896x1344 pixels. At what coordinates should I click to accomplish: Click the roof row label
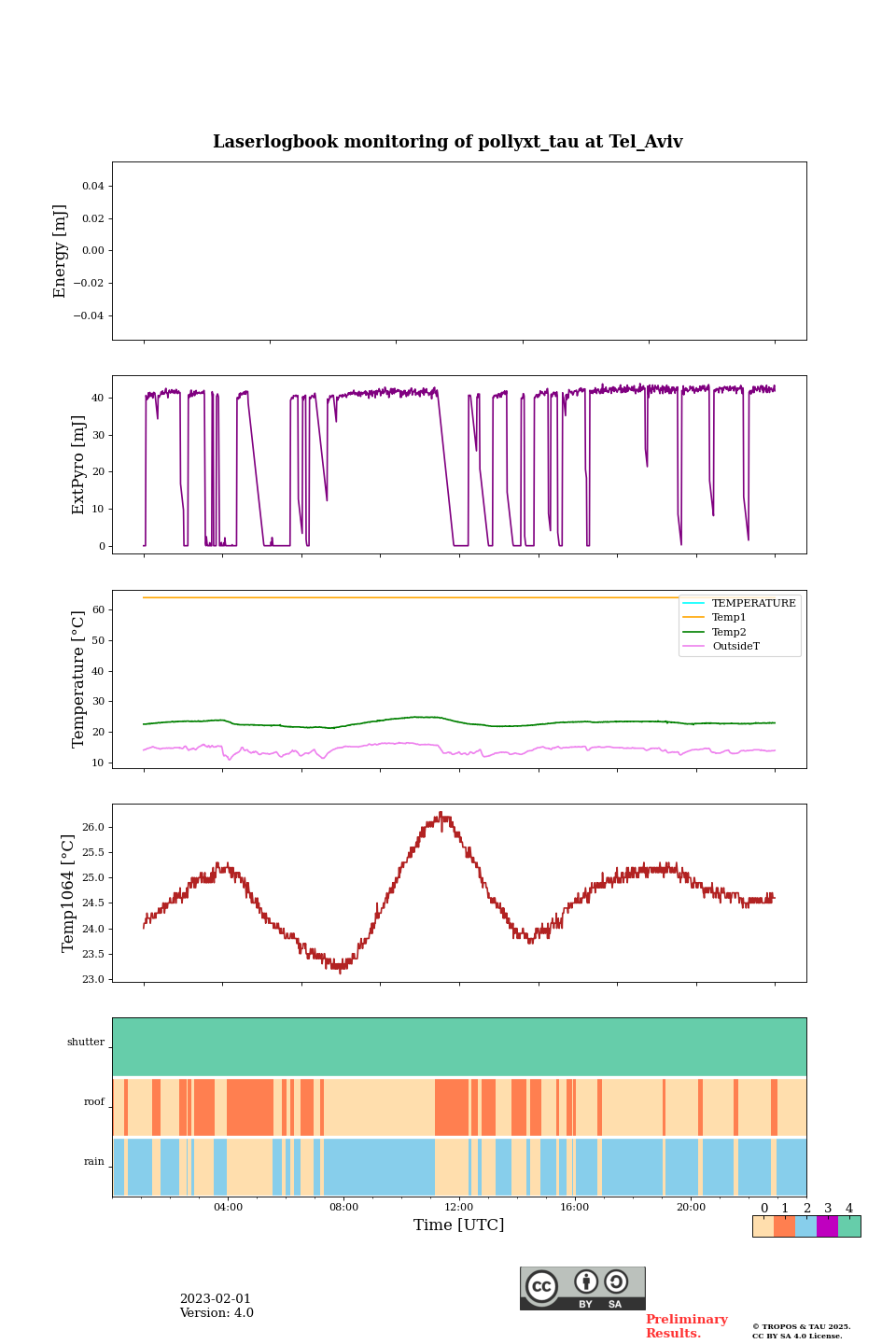[94, 1101]
